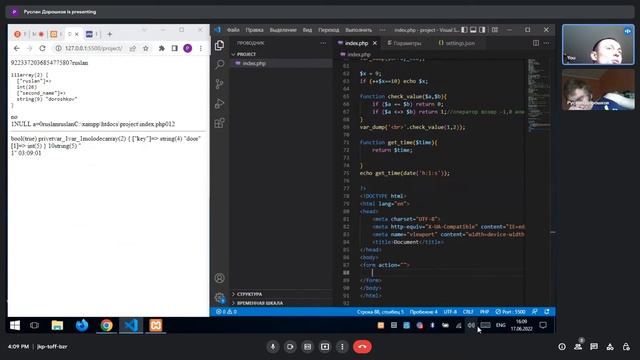640x360 pixels.
Task: Leave the call with the red hang-up button
Action: tap(362, 347)
